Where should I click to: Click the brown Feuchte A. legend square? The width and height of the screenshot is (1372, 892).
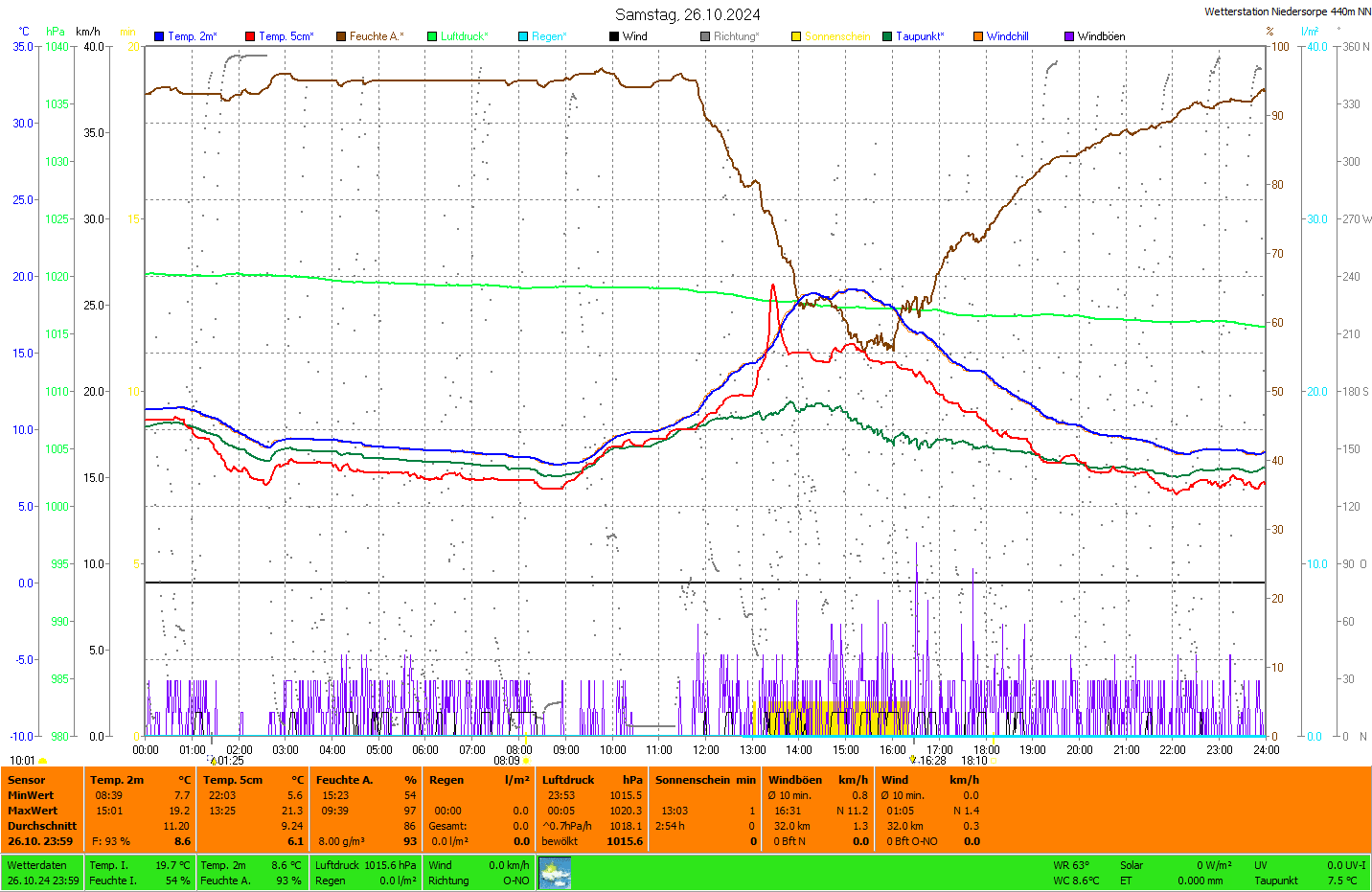click(340, 36)
